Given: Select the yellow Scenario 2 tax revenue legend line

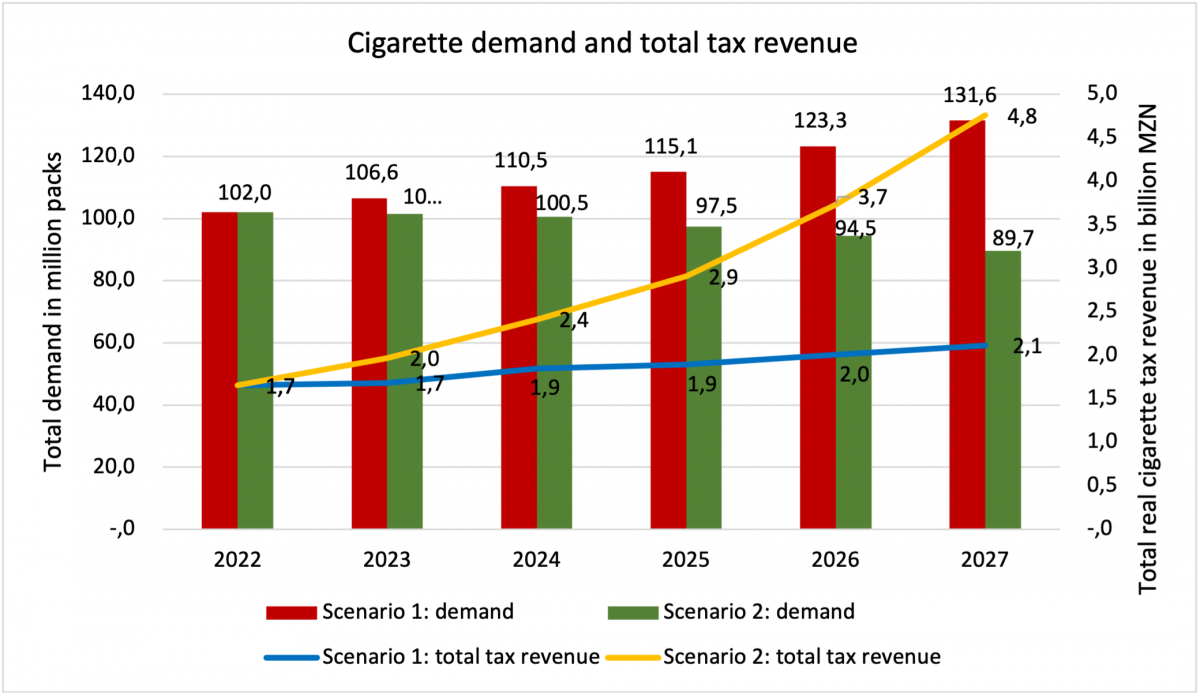Looking at the screenshot, I should [x=633, y=657].
